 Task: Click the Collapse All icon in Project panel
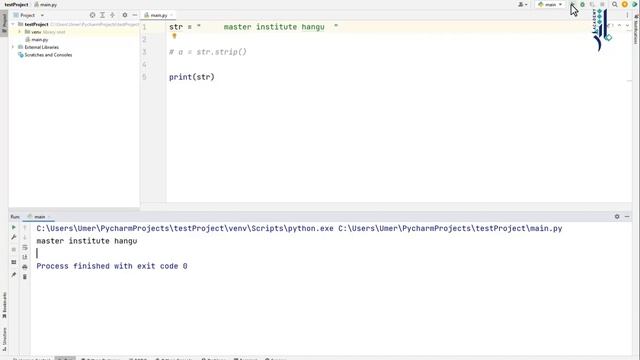pos(112,15)
